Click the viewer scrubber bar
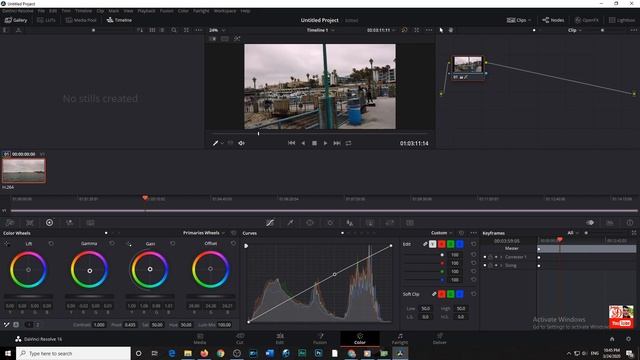The width and height of the screenshot is (640, 360). 320,133
